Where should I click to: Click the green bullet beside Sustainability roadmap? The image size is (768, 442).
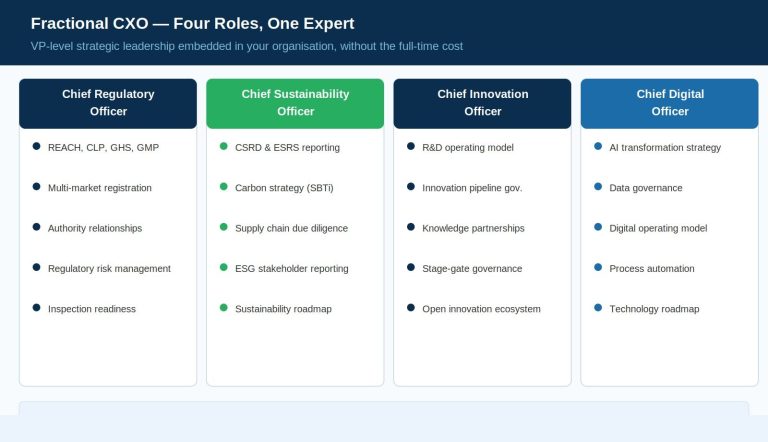pyautogui.click(x=224, y=308)
